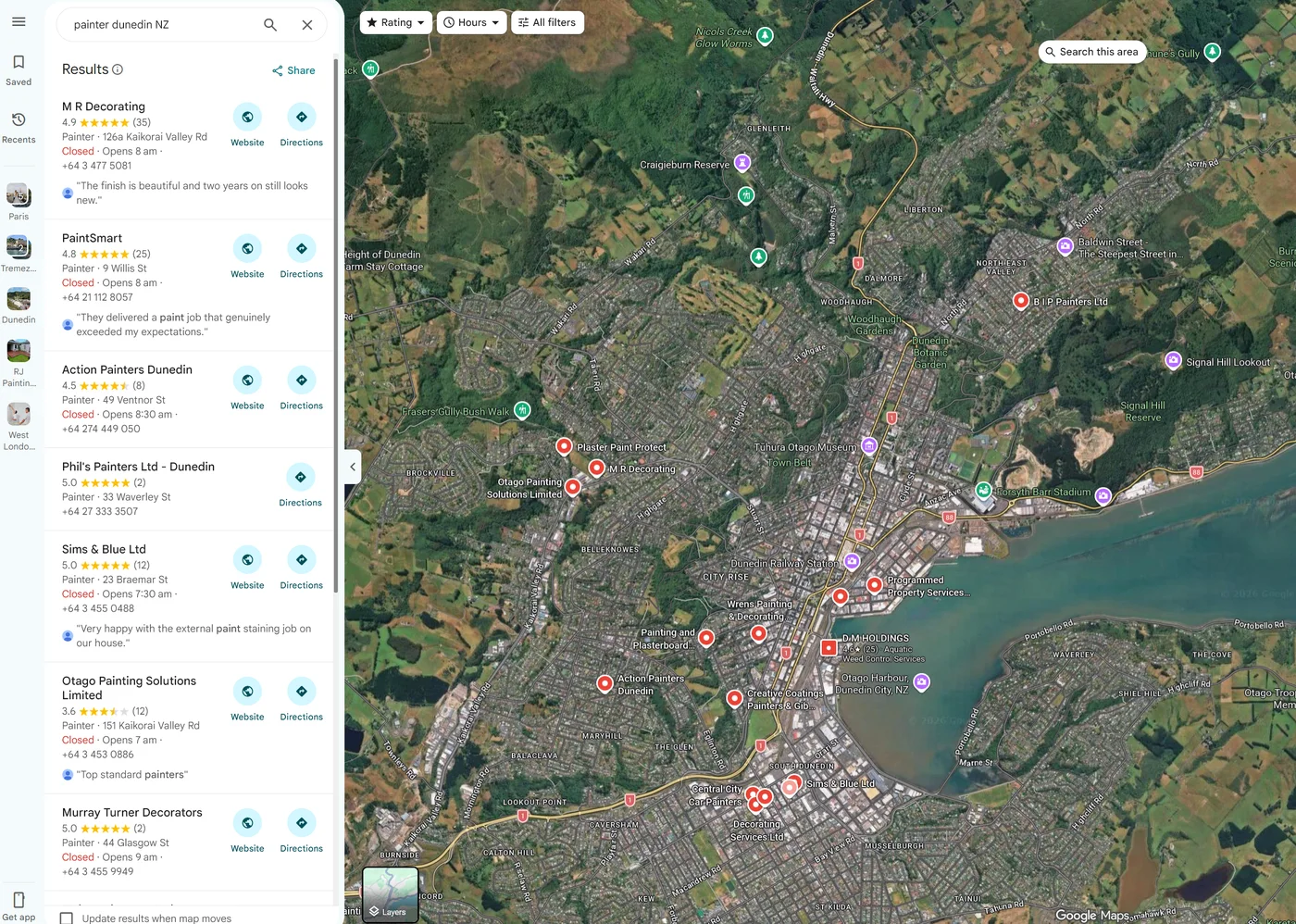Get directions to M R Decorating
The image size is (1296, 924).
[301, 117]
